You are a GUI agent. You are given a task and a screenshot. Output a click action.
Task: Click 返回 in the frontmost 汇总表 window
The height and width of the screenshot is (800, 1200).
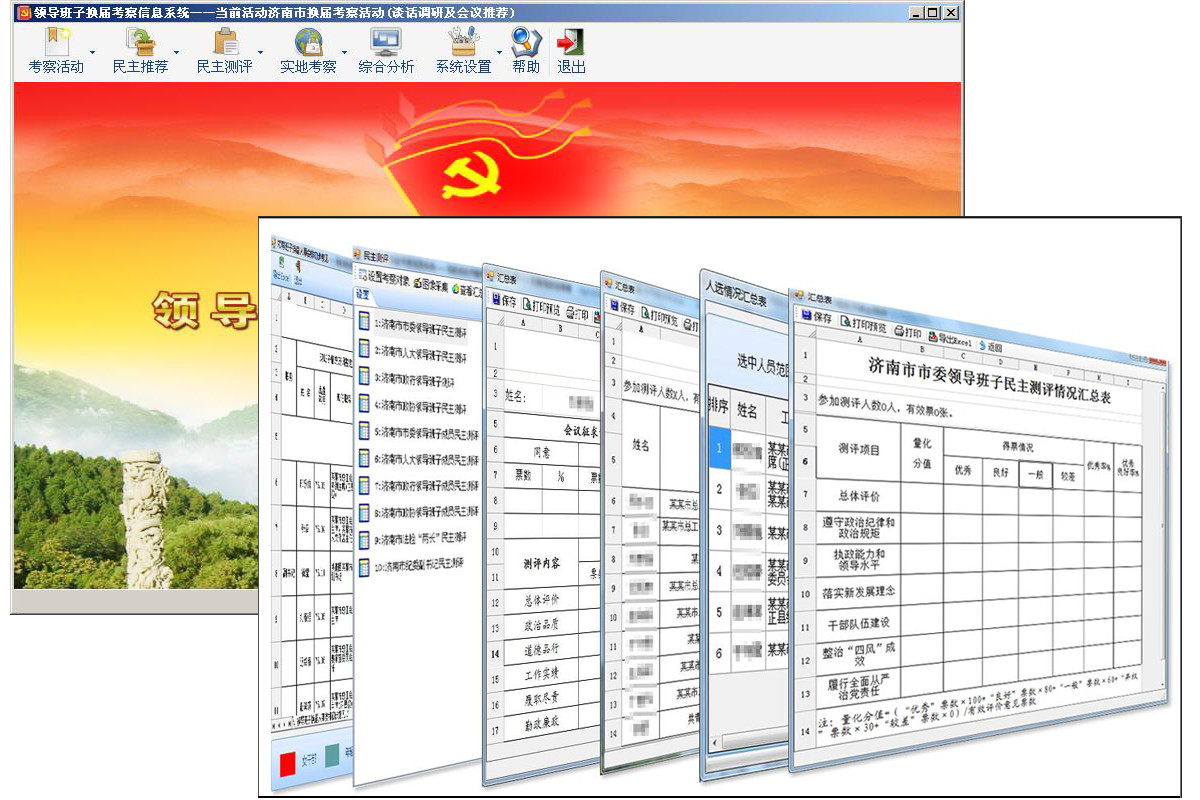coord(992,344)
